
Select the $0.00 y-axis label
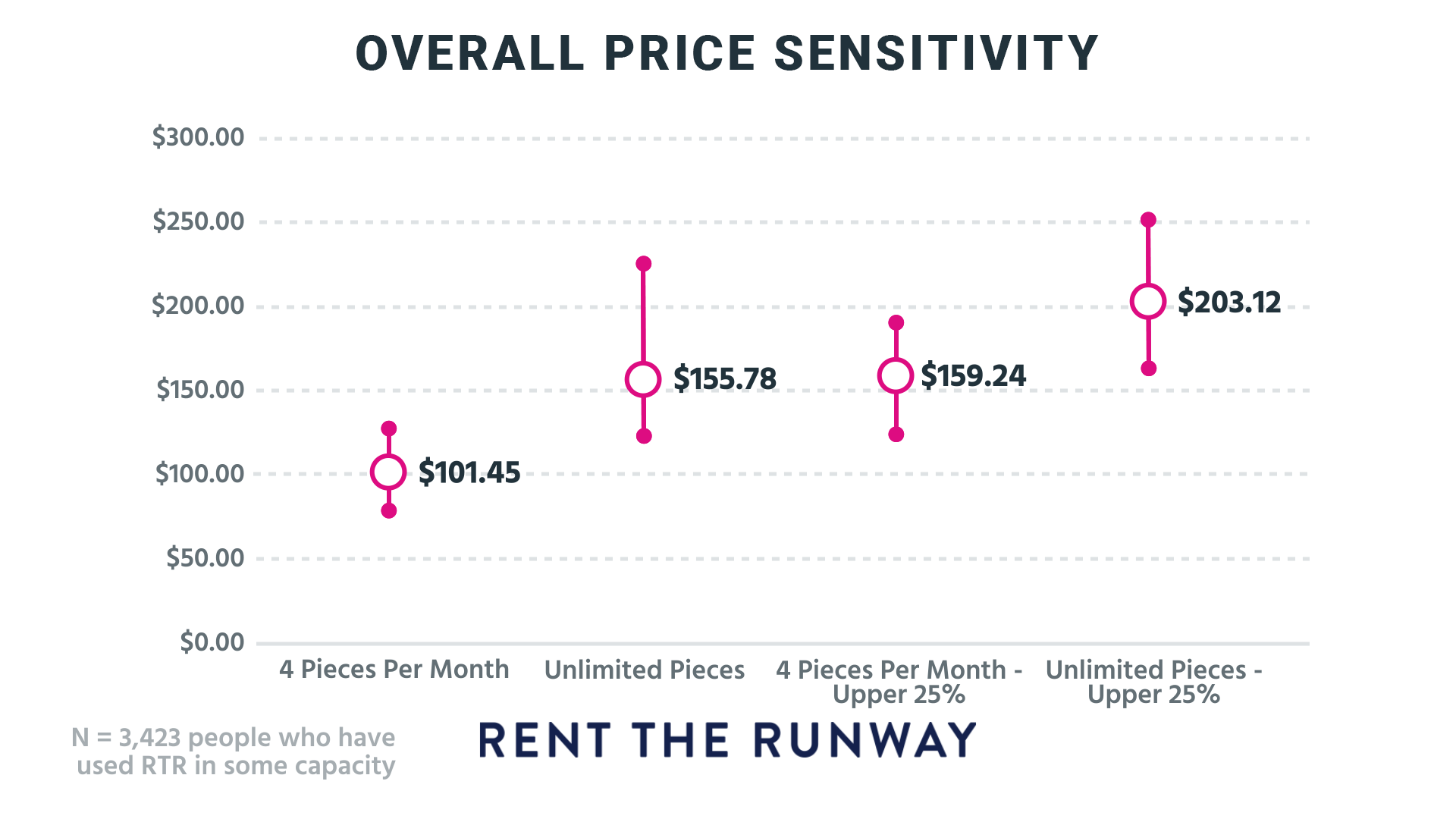[212, 642]
